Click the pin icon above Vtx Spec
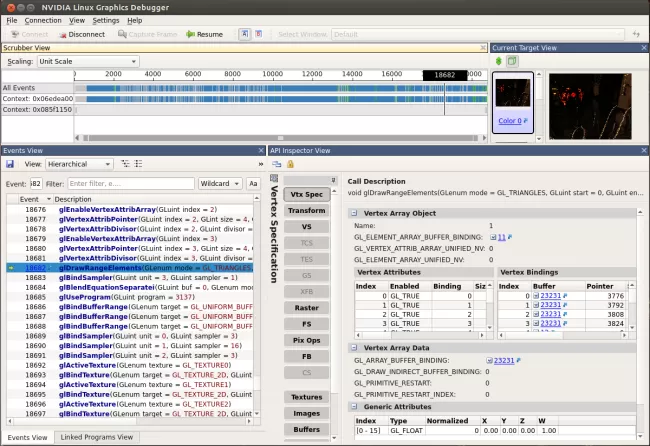The width and height of the screenshot is (650, 446). tap(333, 180)
